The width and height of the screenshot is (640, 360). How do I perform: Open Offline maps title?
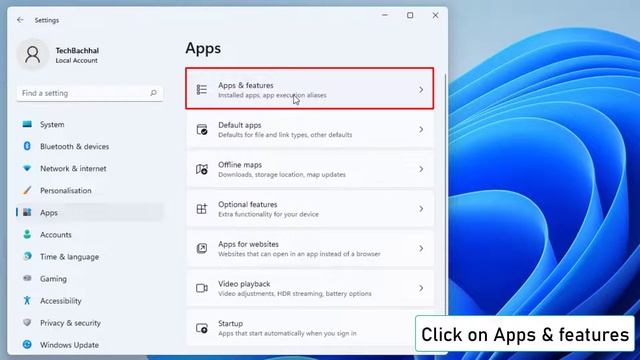click(240, 164)
